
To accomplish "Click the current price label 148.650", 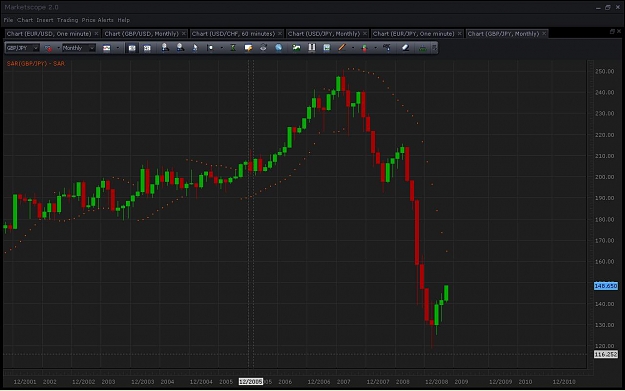I will tap(605, 286).
